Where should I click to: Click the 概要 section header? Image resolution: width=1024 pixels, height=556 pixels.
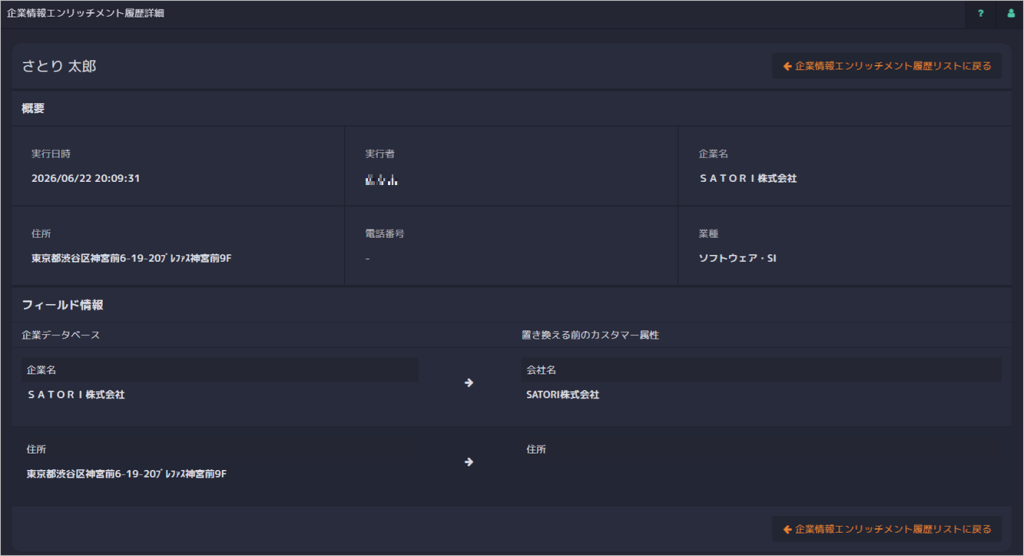(x=33, y=108)
